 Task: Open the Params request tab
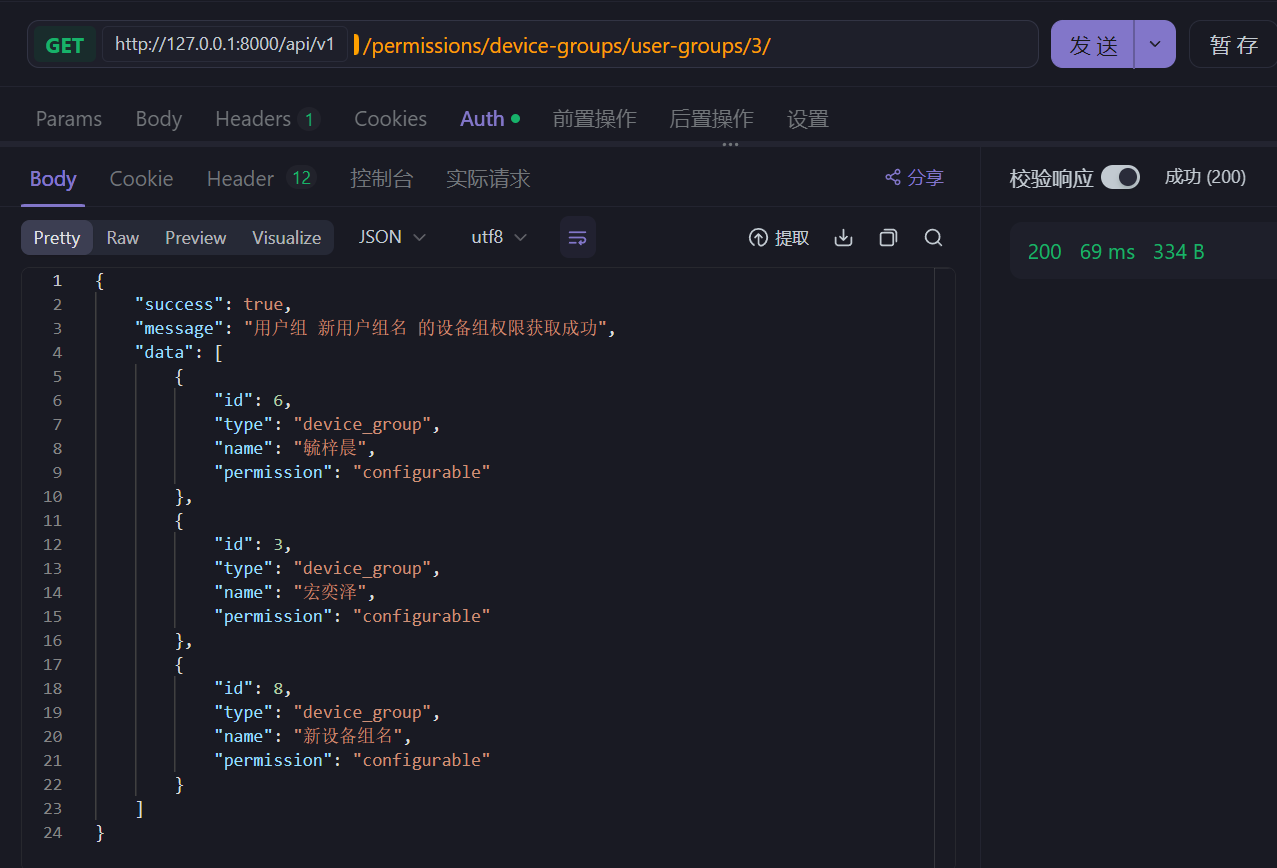tap(69, 118)
